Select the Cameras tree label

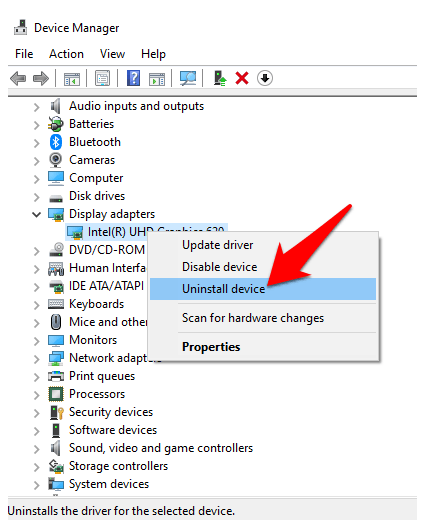pos(92,160)
